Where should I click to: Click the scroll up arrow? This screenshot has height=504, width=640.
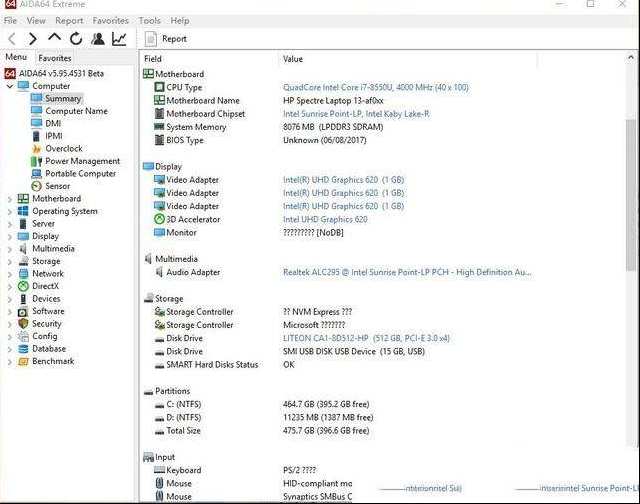(631, 58)
